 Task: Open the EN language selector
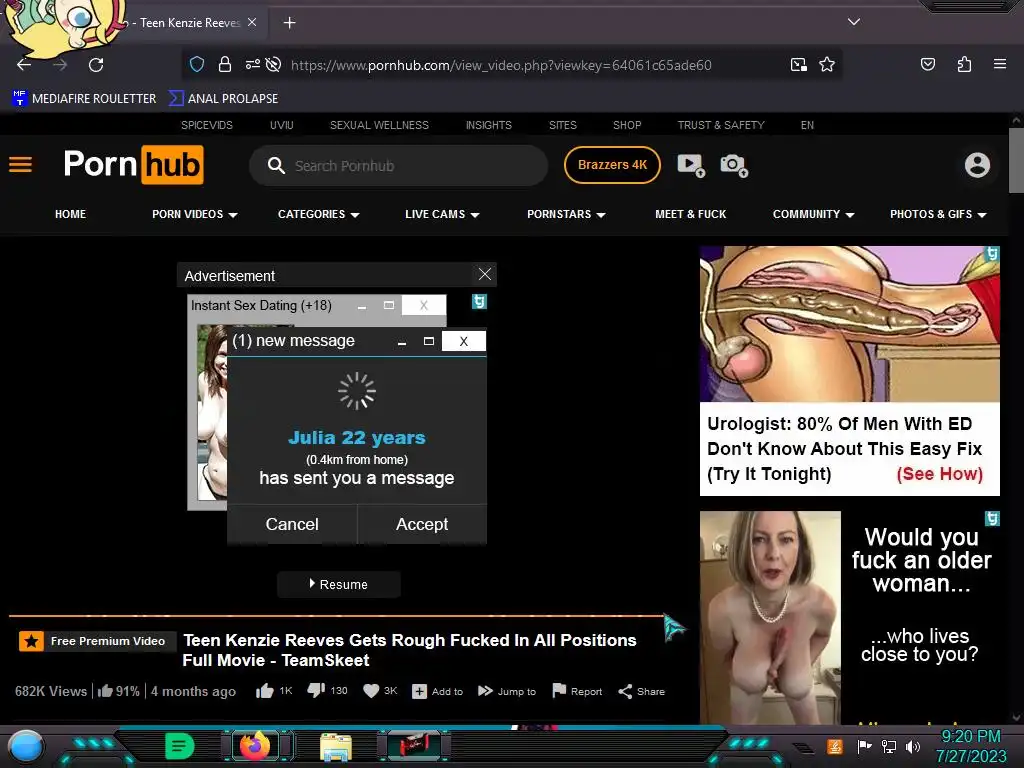[x=807, y=125]
